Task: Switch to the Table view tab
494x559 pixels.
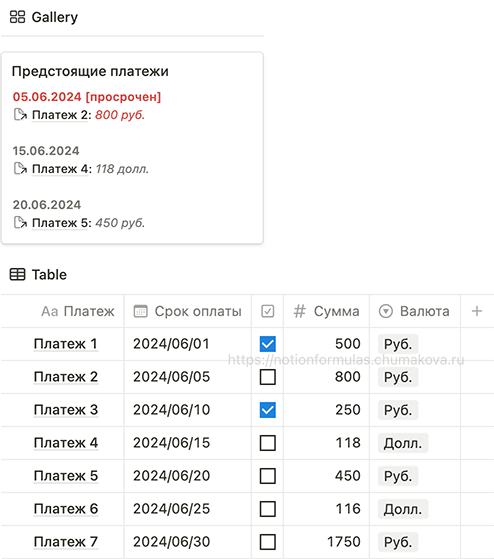Action: tap(38, 275)
